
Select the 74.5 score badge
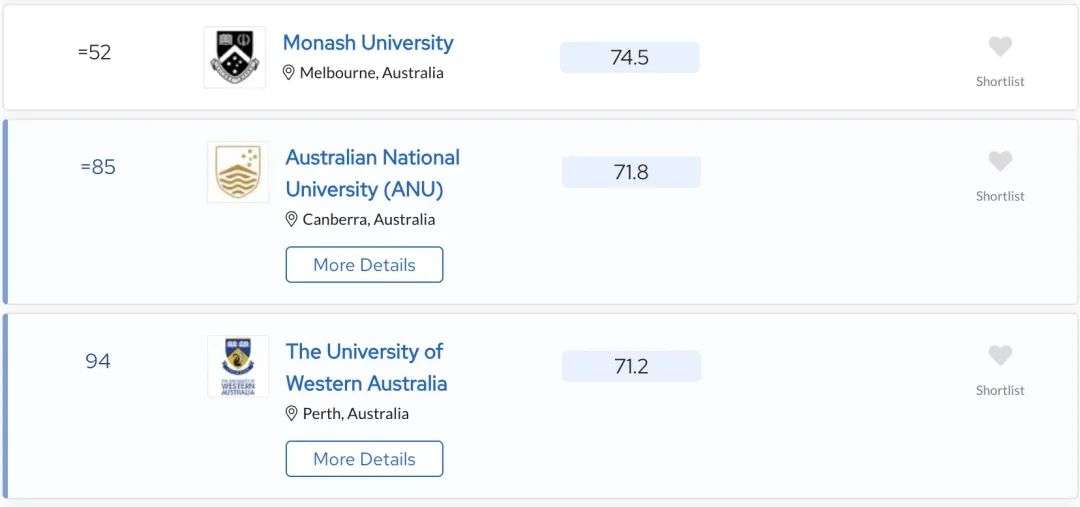click(x=630, y=57)
